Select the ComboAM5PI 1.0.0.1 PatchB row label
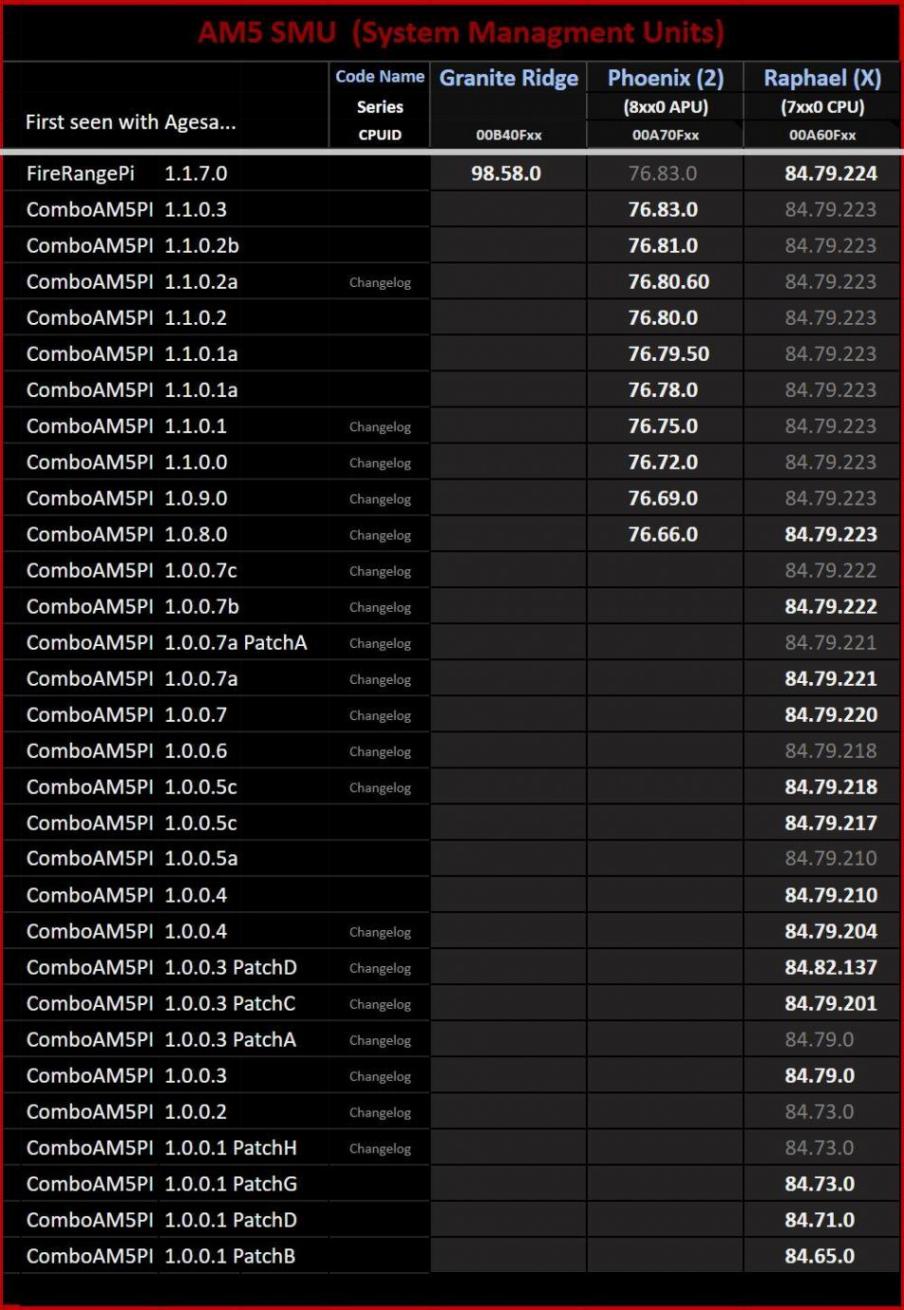This screenshot has width=904, height=1310. [161, 1256]
